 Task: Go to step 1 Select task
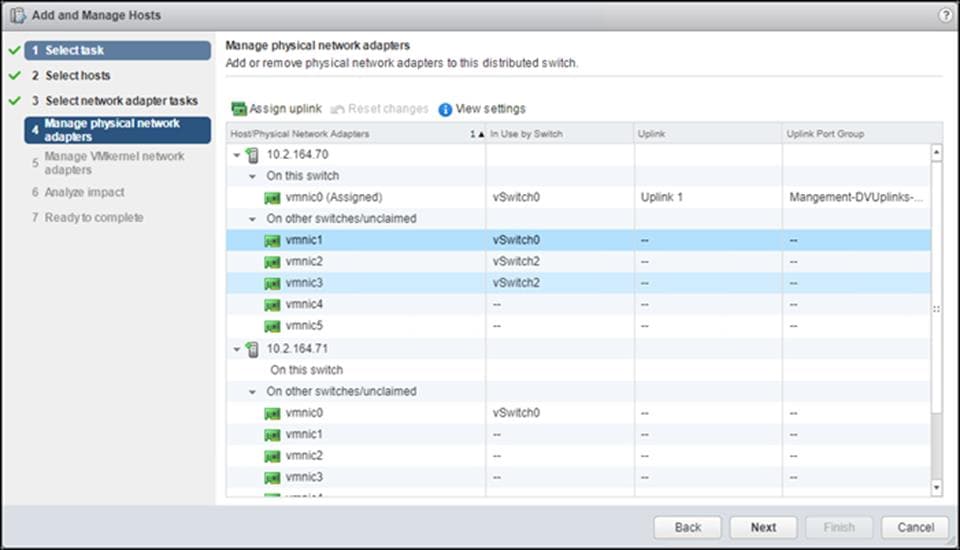pyautogui.click(x=118, y=50)
